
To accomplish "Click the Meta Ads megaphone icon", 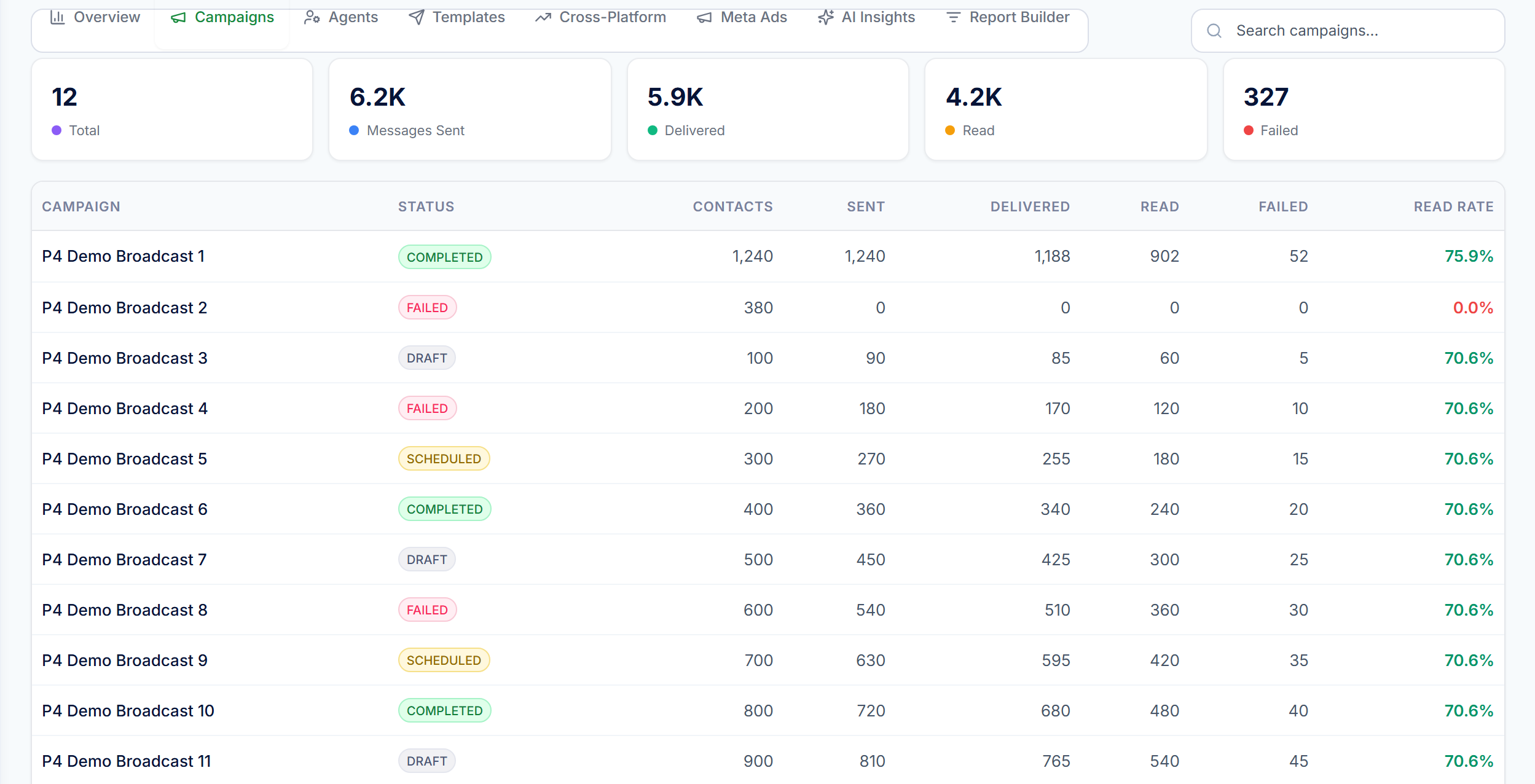I will pos(704,17).
